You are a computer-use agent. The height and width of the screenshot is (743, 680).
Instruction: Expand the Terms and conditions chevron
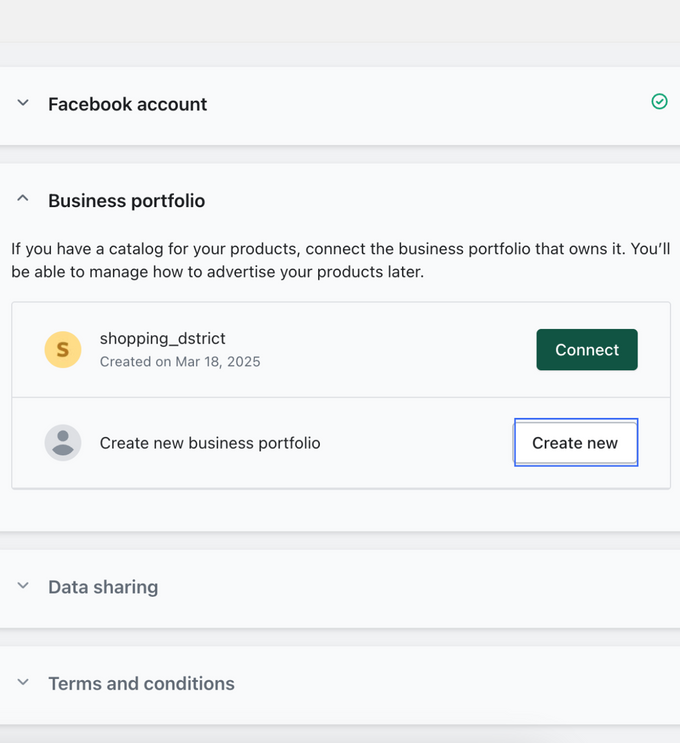[23, 683]
